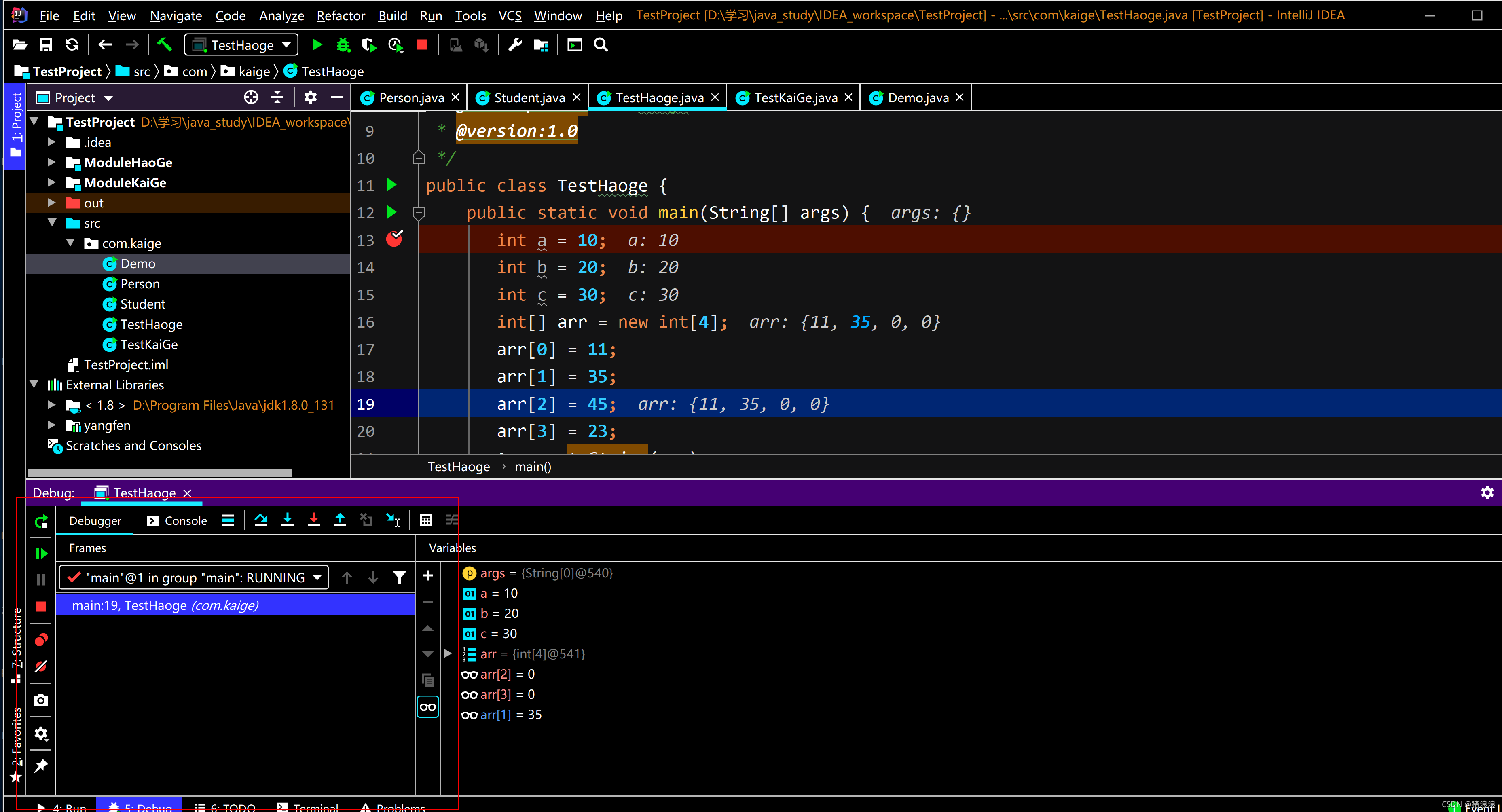Expand the ModuleHaoGe module
Viewport: 1502px width, 812px height.
[x=51, y=162]
